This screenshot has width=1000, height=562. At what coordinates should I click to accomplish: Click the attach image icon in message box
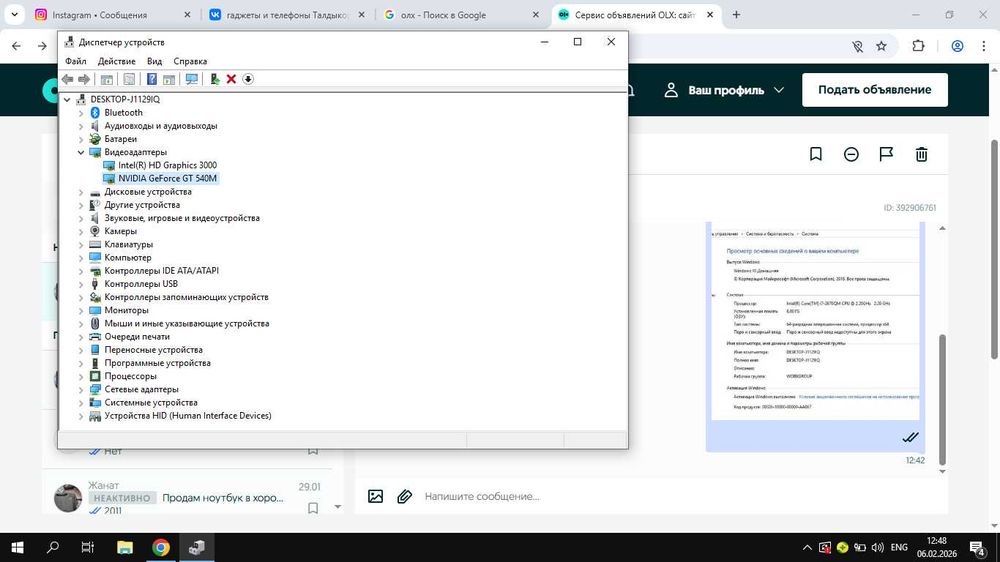tap(376, 496)
